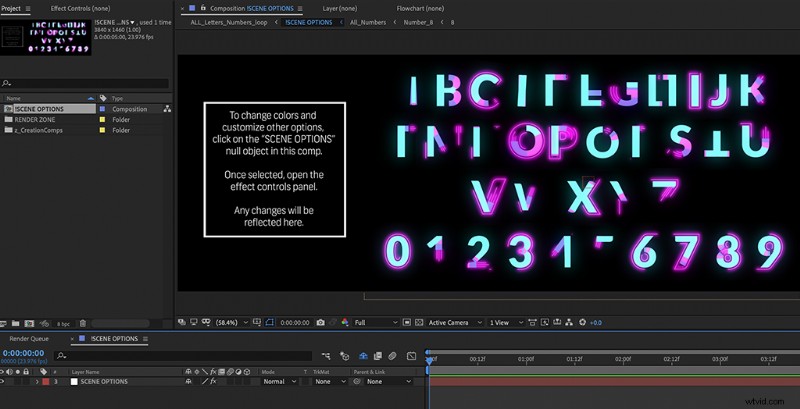
Task: Open SCENE OPTIONS layer Parent dropdown
Action: (x=389, y=381)
